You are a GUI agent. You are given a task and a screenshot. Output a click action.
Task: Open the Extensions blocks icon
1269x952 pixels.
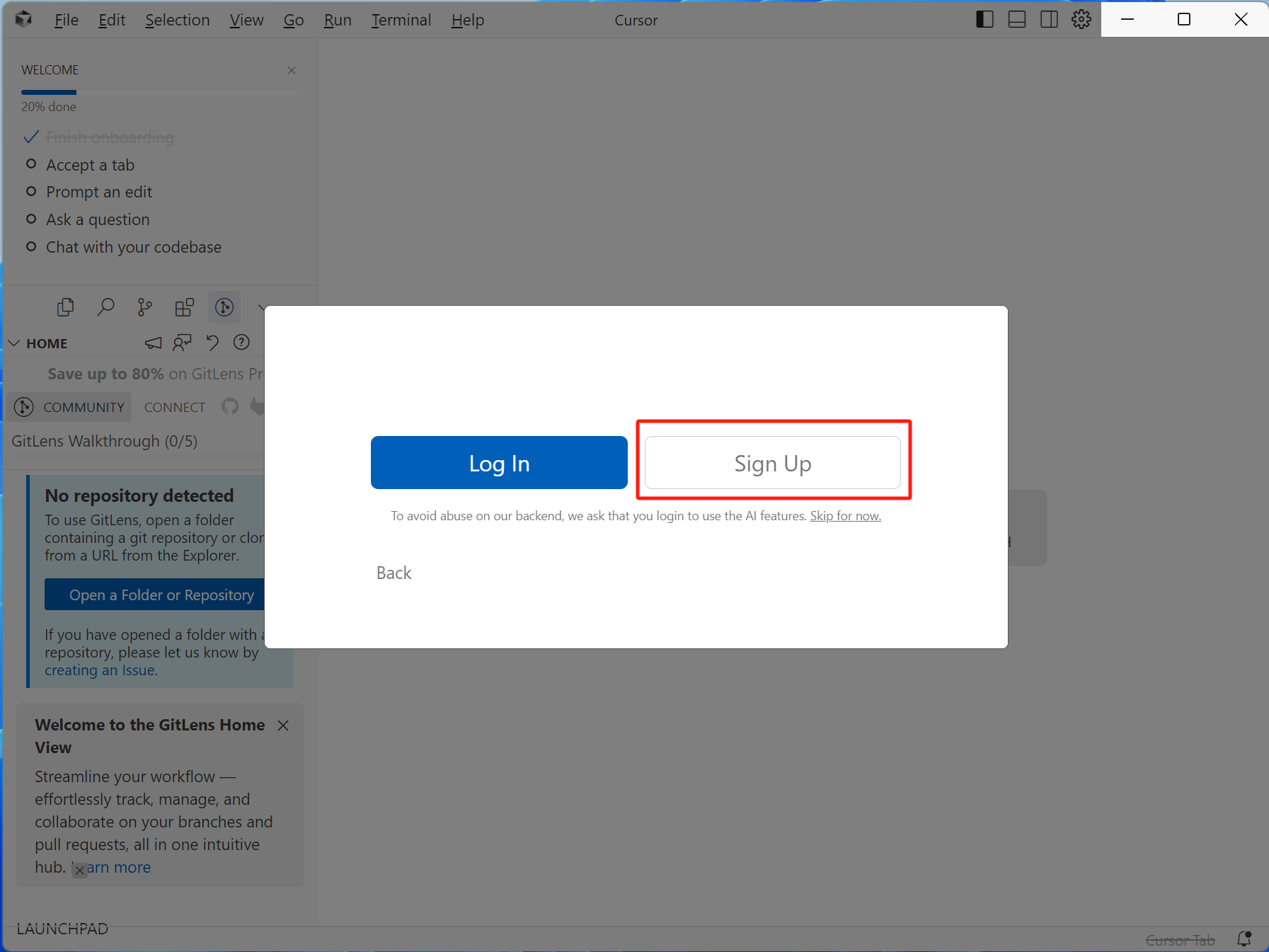[185, 307]
